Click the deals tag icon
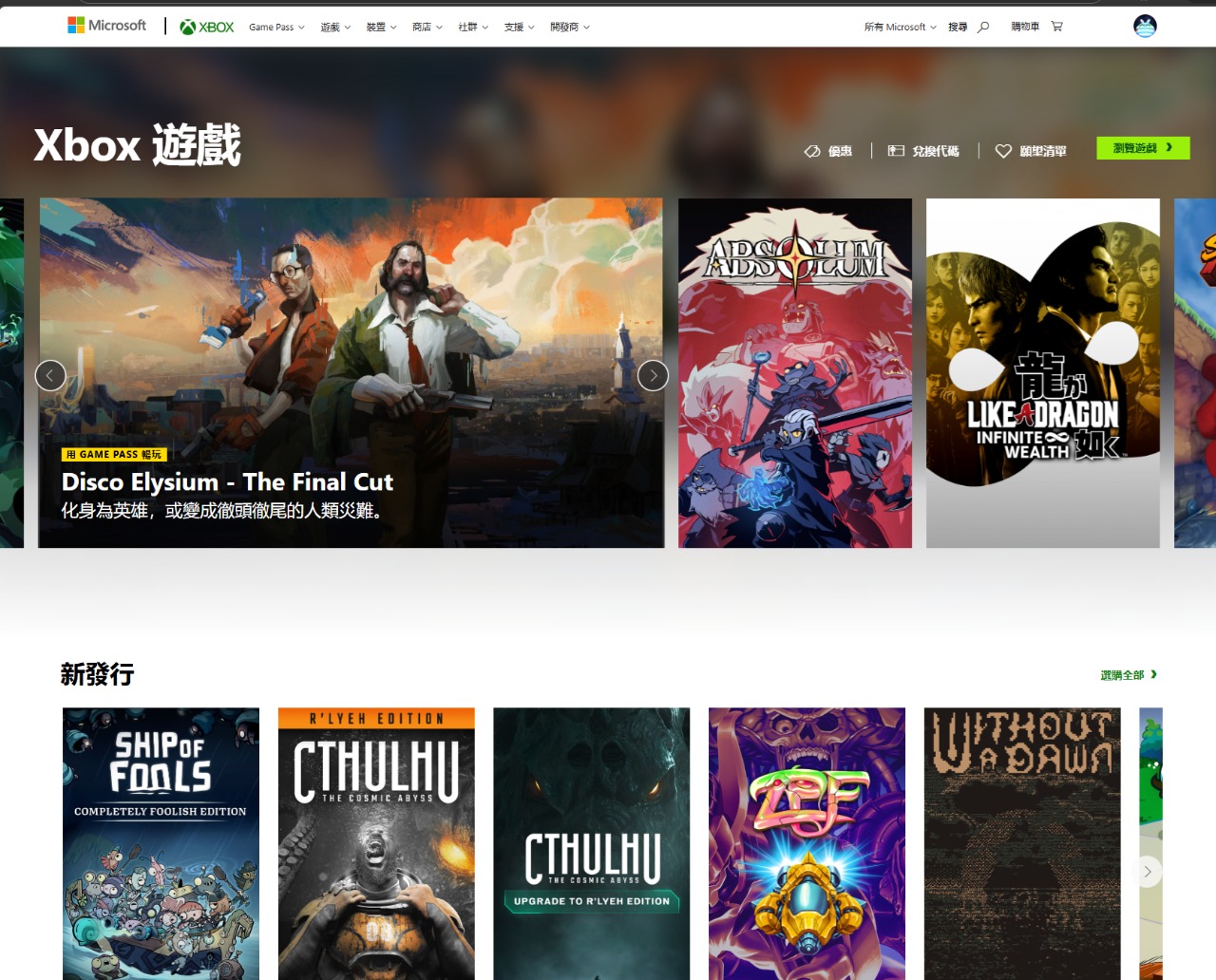Screen dimensions: 1216x980 point(812,151)
